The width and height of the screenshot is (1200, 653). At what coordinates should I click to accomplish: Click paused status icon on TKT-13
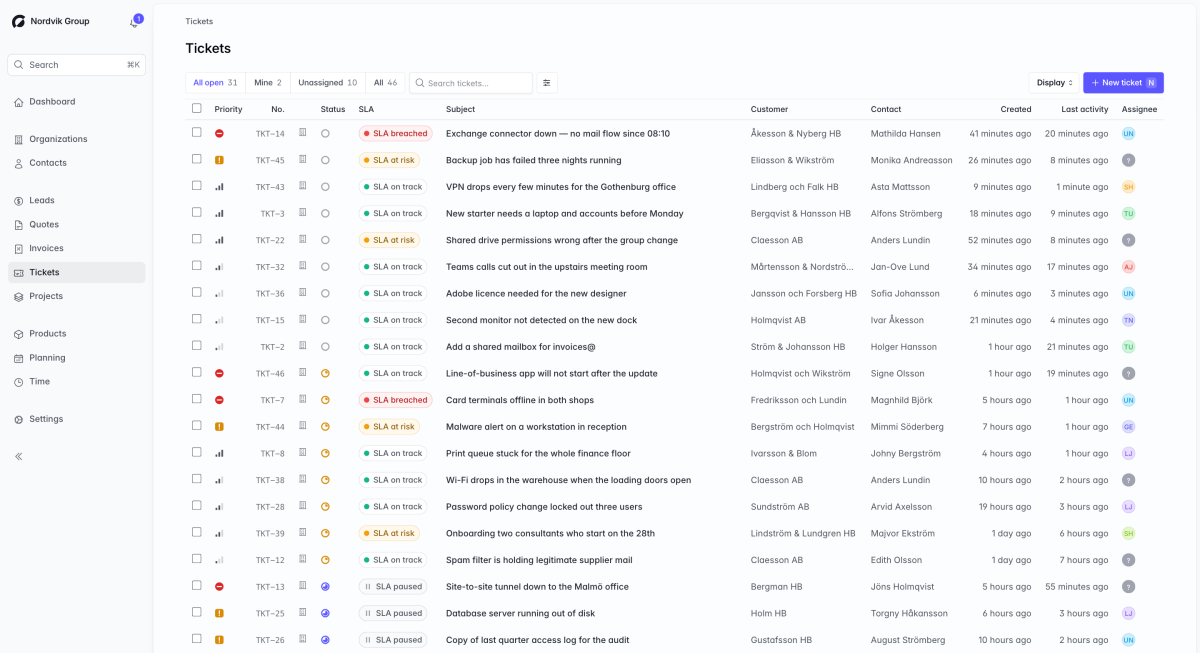[x=325, y=587]
